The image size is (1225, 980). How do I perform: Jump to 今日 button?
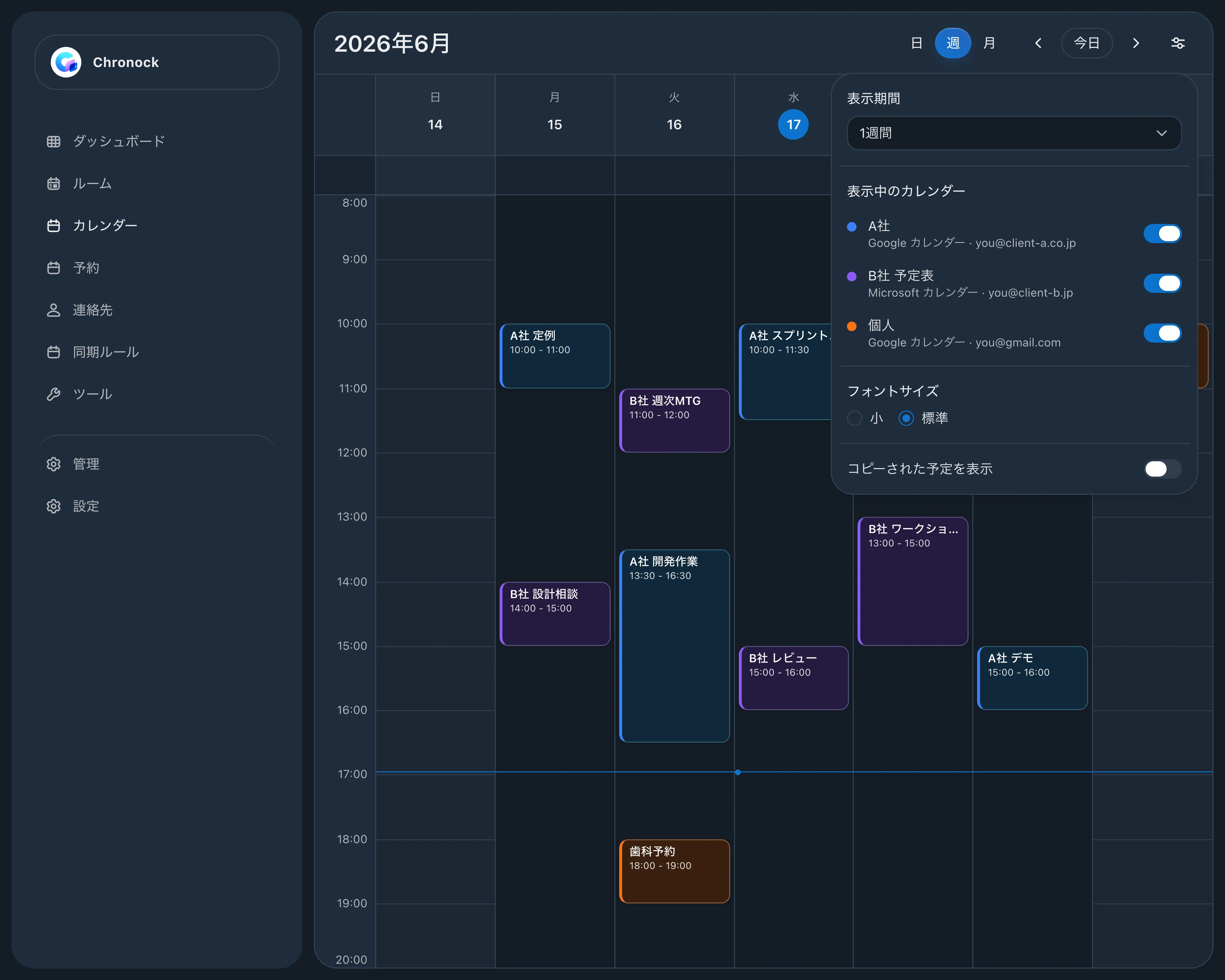(1086, 43)
